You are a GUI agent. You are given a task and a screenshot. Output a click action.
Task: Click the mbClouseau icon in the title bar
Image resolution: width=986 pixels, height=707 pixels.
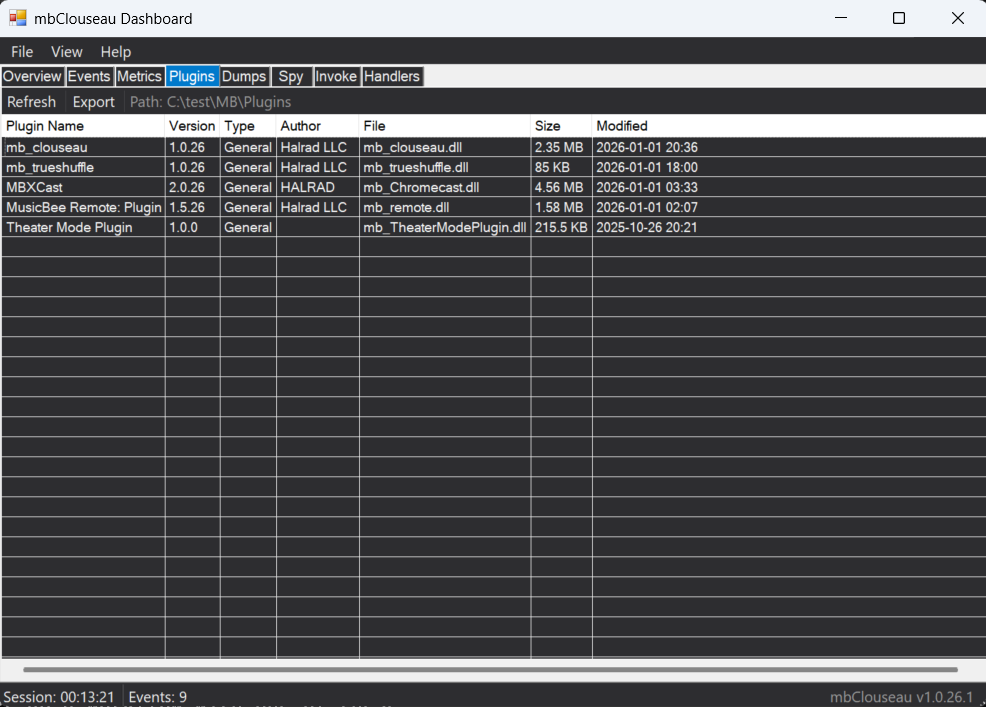coord(17,18)
